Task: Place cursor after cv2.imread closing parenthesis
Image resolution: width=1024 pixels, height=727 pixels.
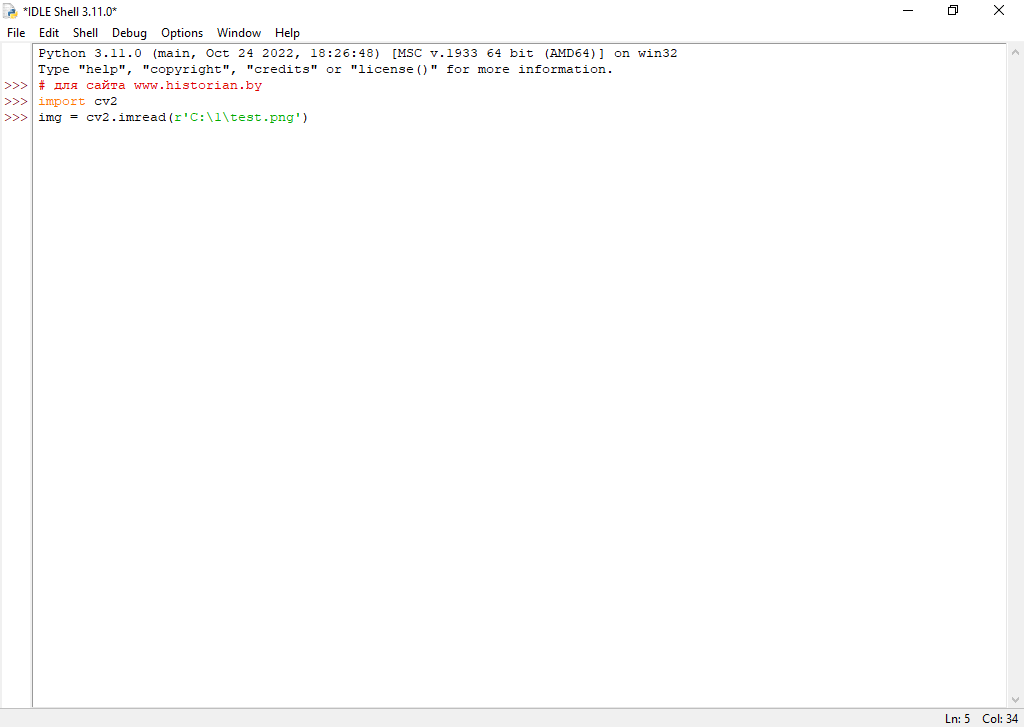Action: (x=310, y=118)
